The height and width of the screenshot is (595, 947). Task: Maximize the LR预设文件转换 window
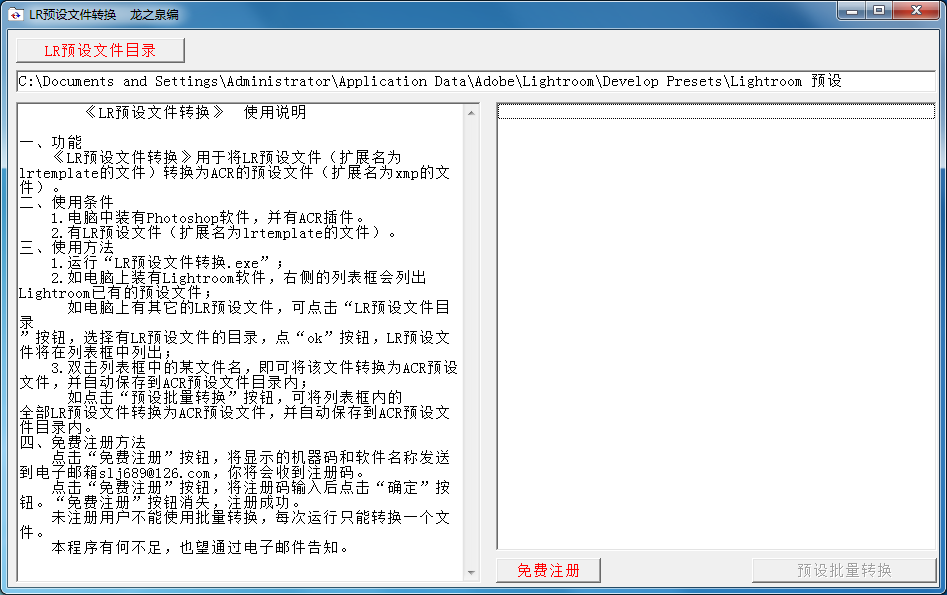(879, 10)
